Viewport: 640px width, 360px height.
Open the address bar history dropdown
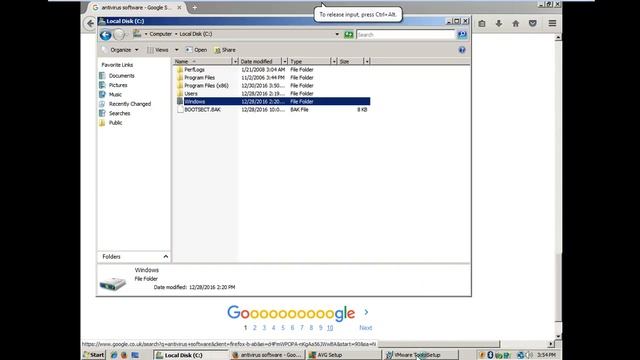337,34
